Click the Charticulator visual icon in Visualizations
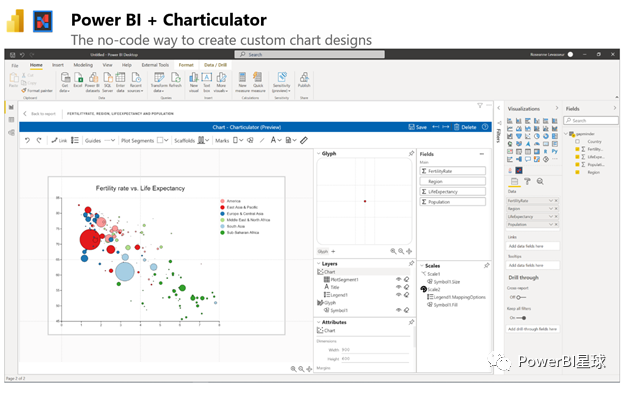Viewport: 634px width, 393px height. coord(519,171)
